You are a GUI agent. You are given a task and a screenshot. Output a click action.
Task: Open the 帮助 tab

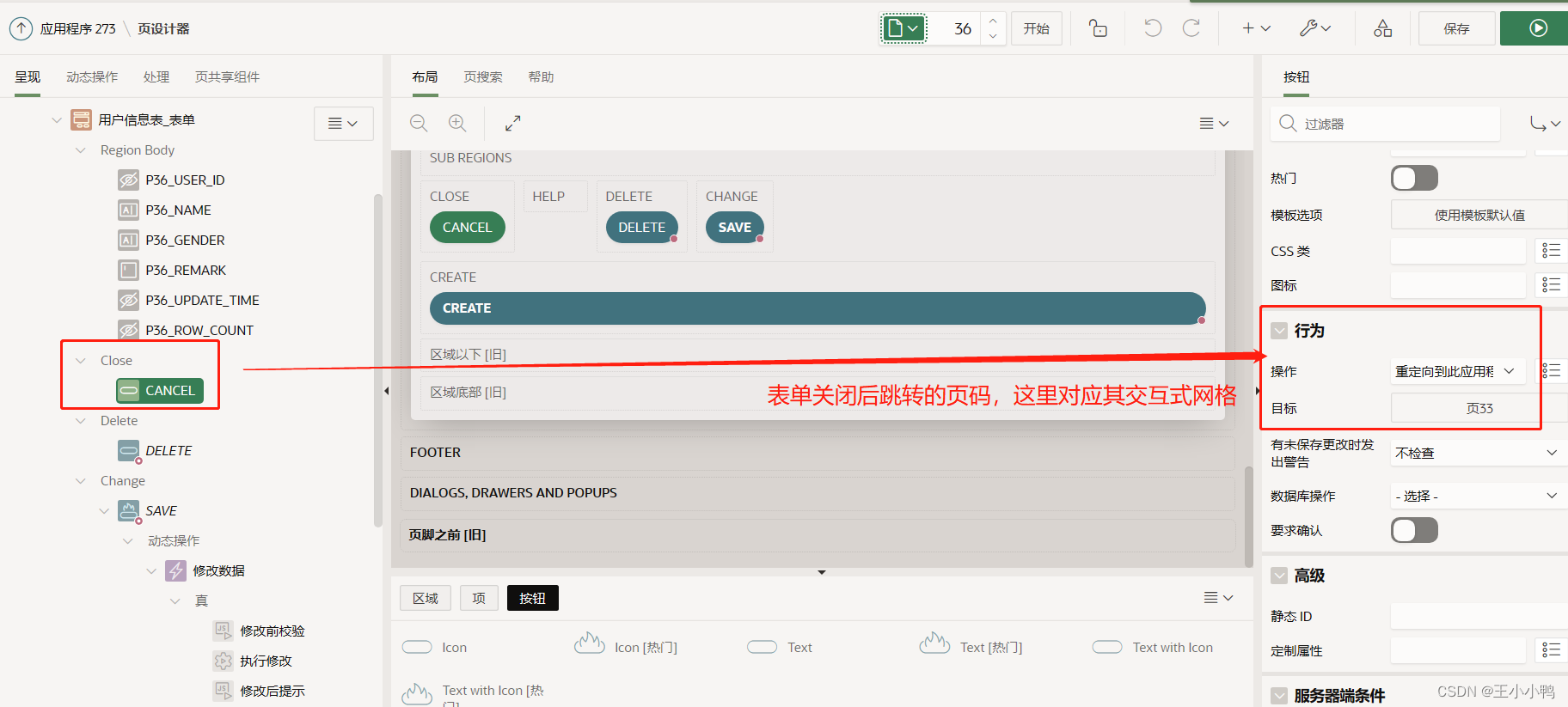[541, 76]
